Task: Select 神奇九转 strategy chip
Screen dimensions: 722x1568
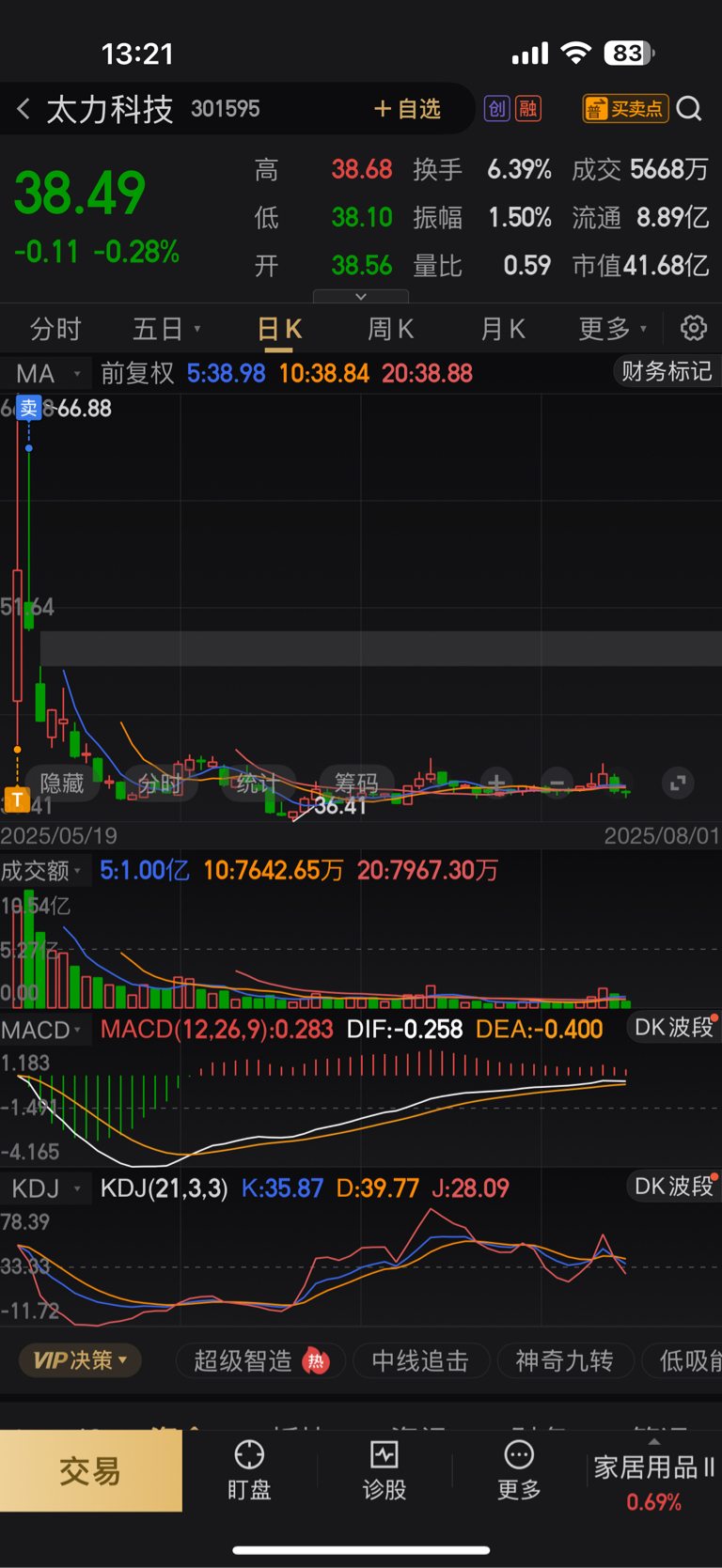Action: (x=564, y=1360)
